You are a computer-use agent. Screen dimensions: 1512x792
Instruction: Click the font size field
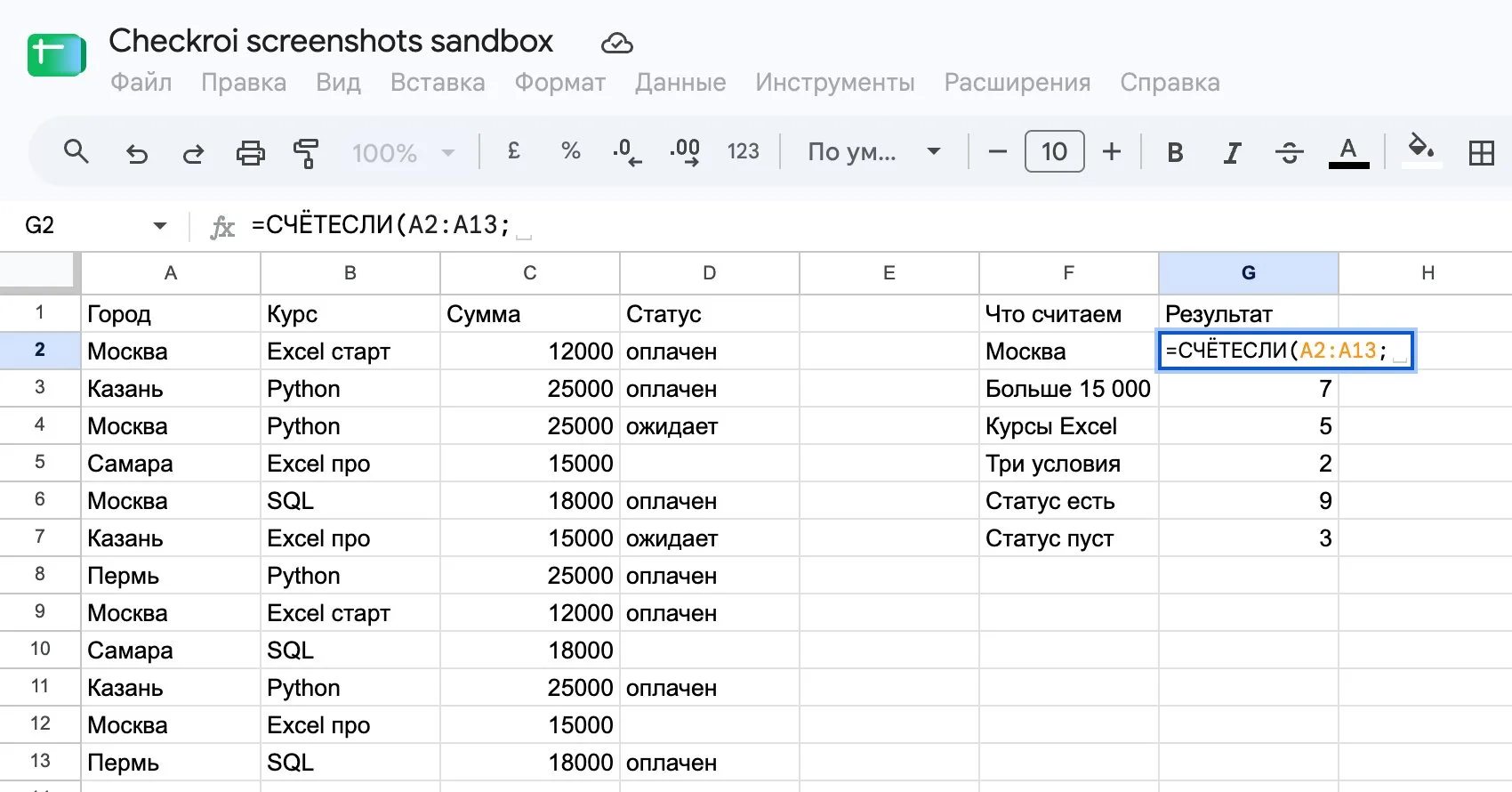click(1054, 152)
